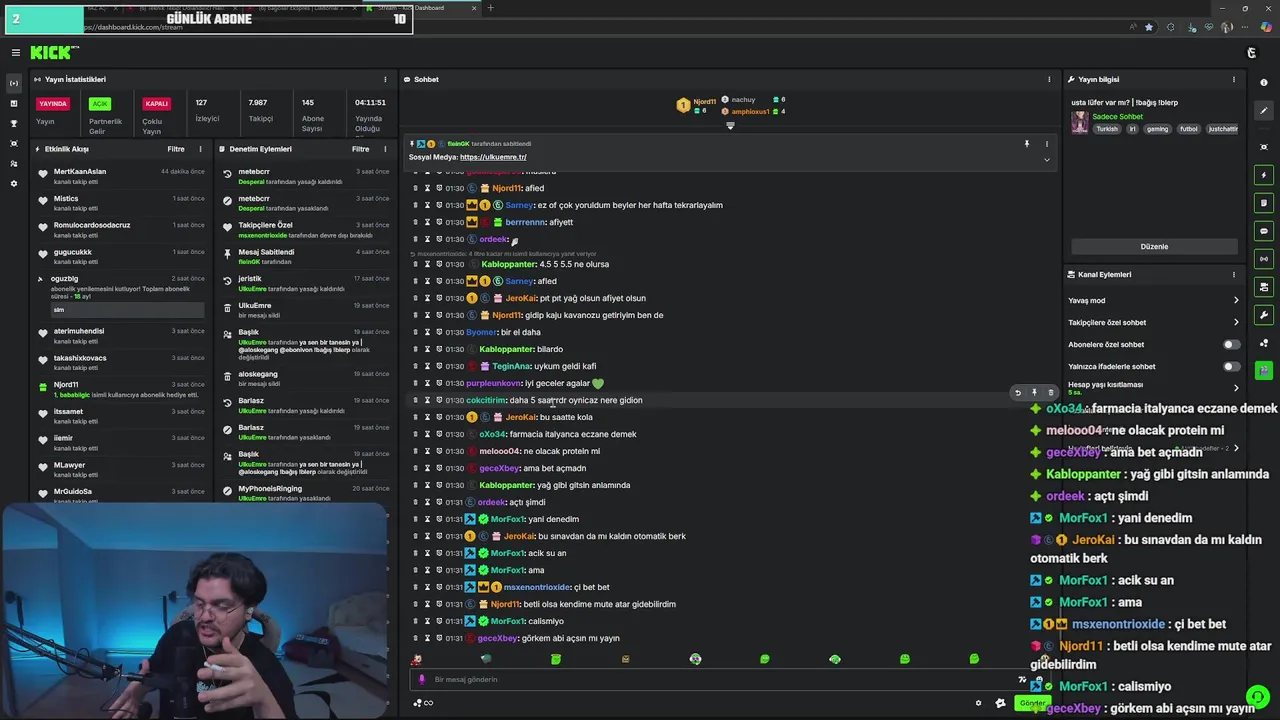Collapse the chat leaderboard arrow under Njord11
Image resolution: width=1280 pixels, height=720 pixels.
click(730, 126)
